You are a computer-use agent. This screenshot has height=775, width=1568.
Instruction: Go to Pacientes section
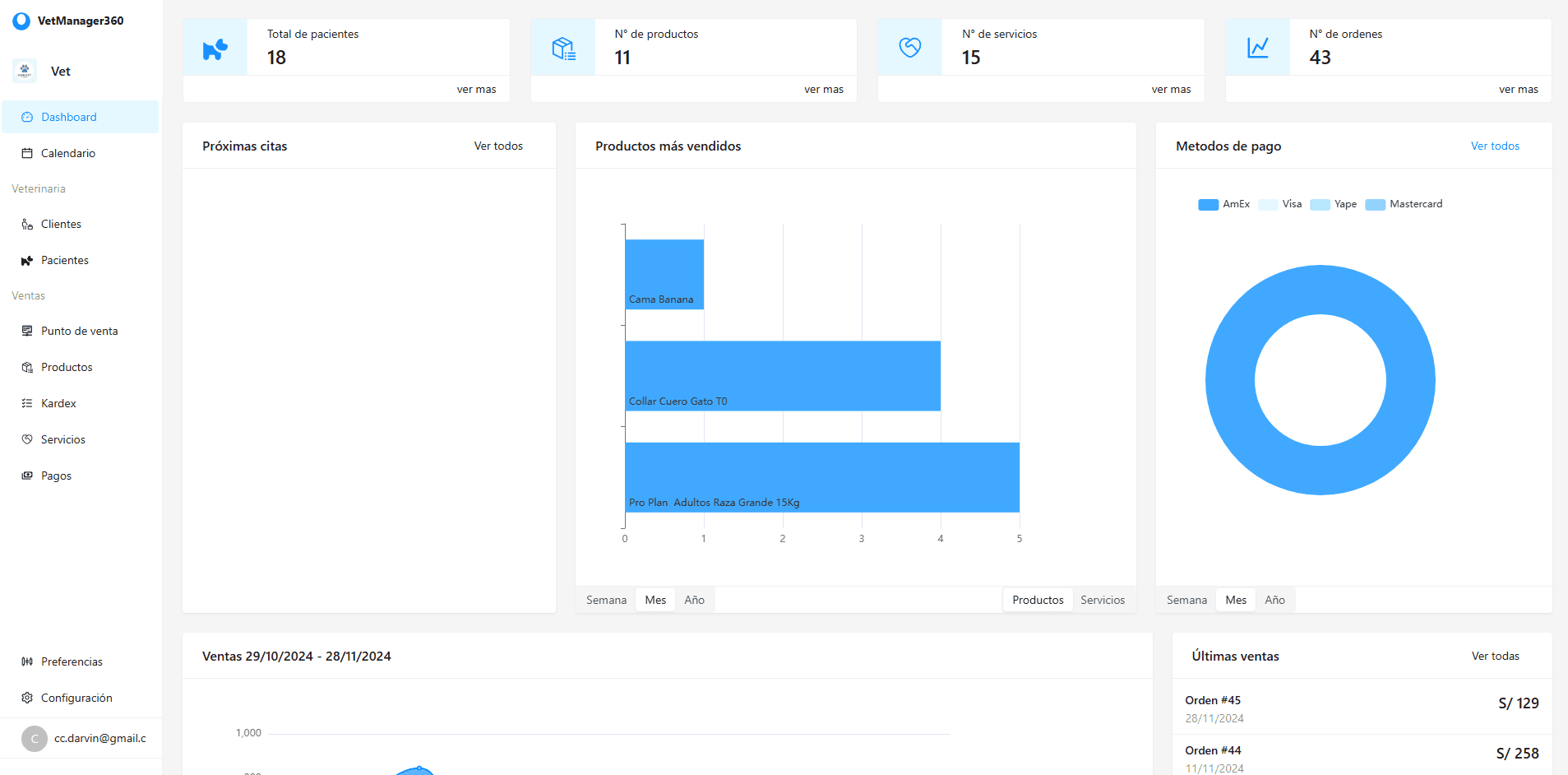[81, 260]
